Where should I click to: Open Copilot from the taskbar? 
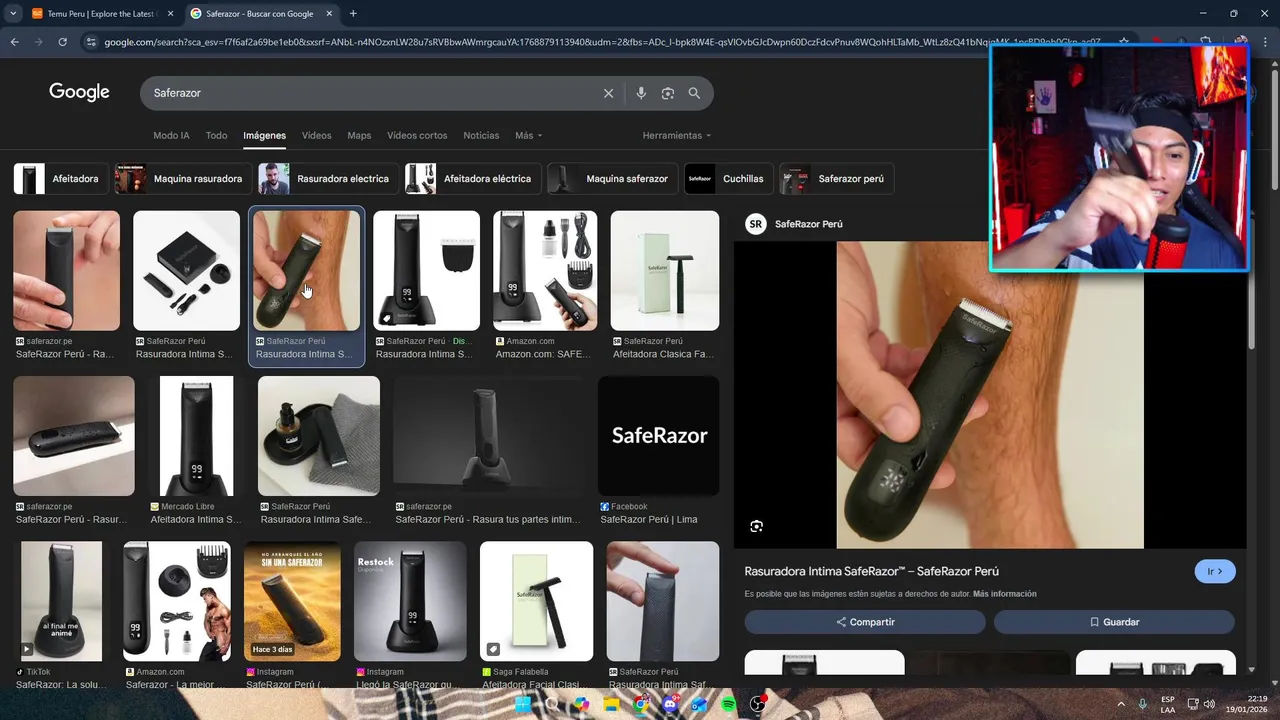tap(581, 704)
